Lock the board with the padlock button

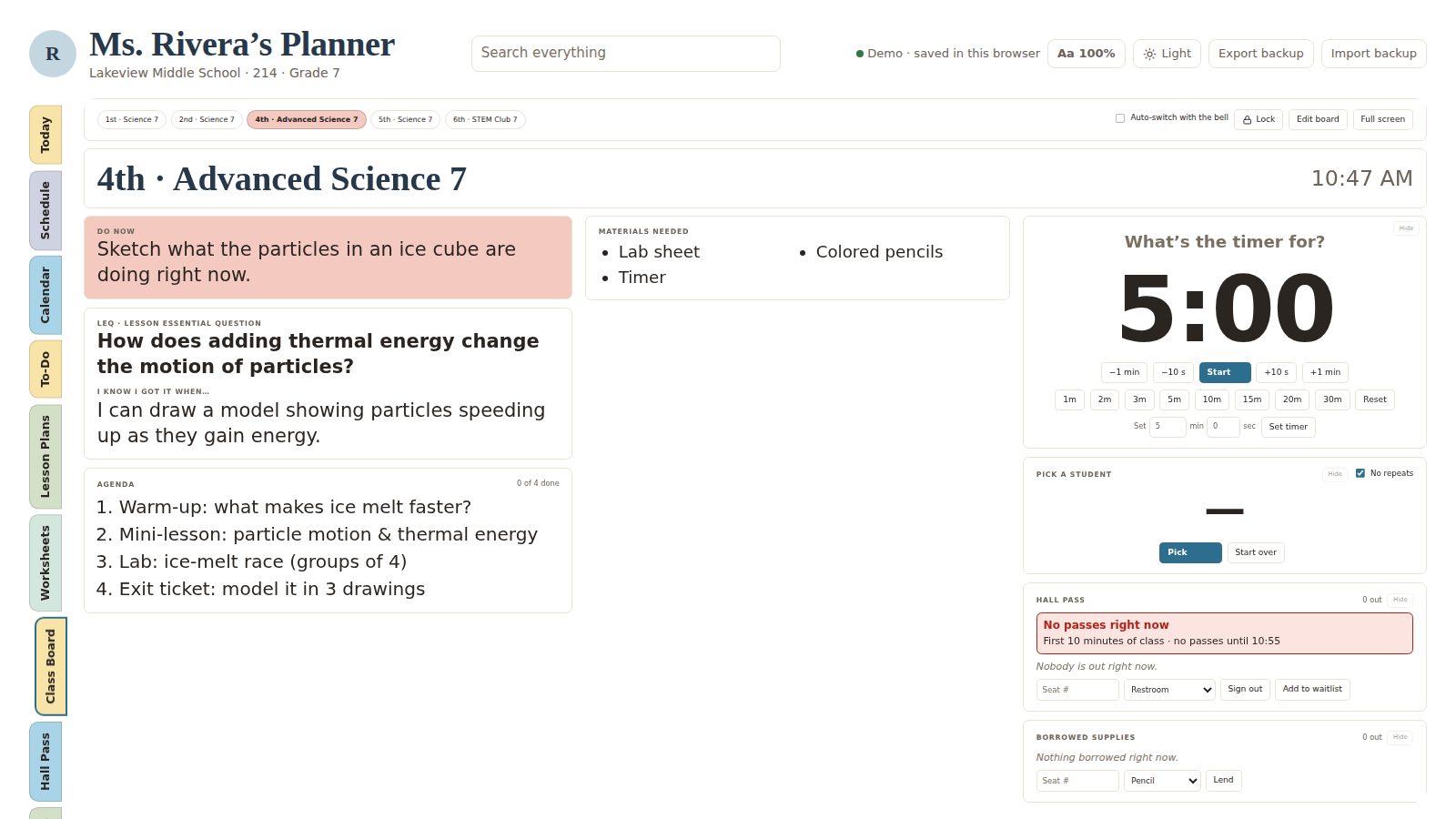coord(1259,119)
